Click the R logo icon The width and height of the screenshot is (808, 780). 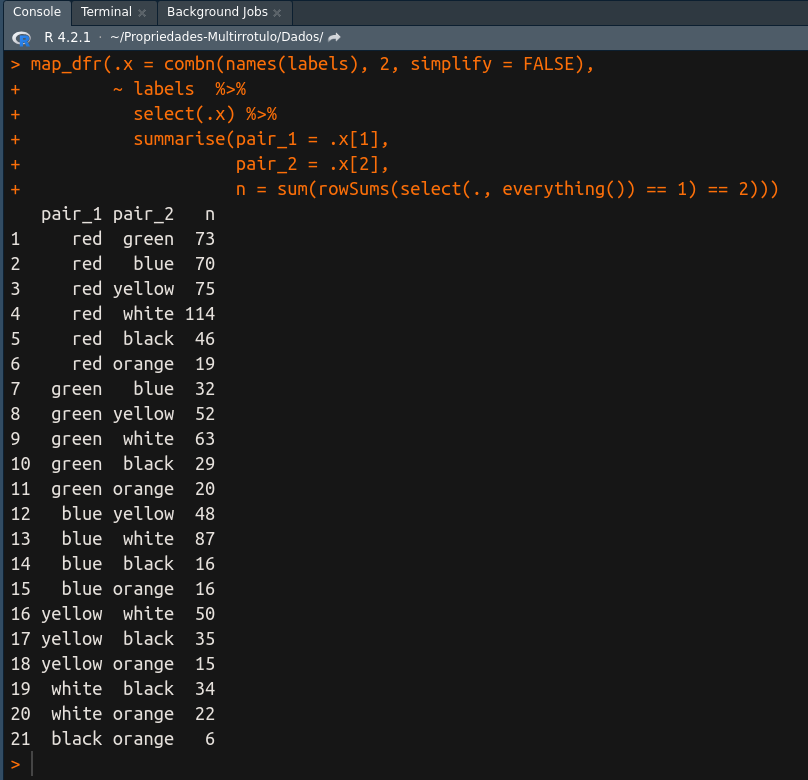(x=22, y=38)
